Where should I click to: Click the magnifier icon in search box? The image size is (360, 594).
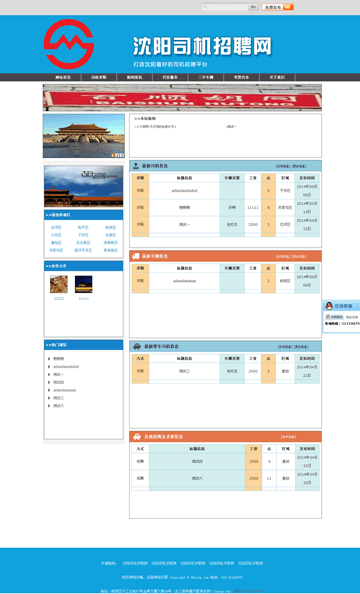tap(206, 7)
